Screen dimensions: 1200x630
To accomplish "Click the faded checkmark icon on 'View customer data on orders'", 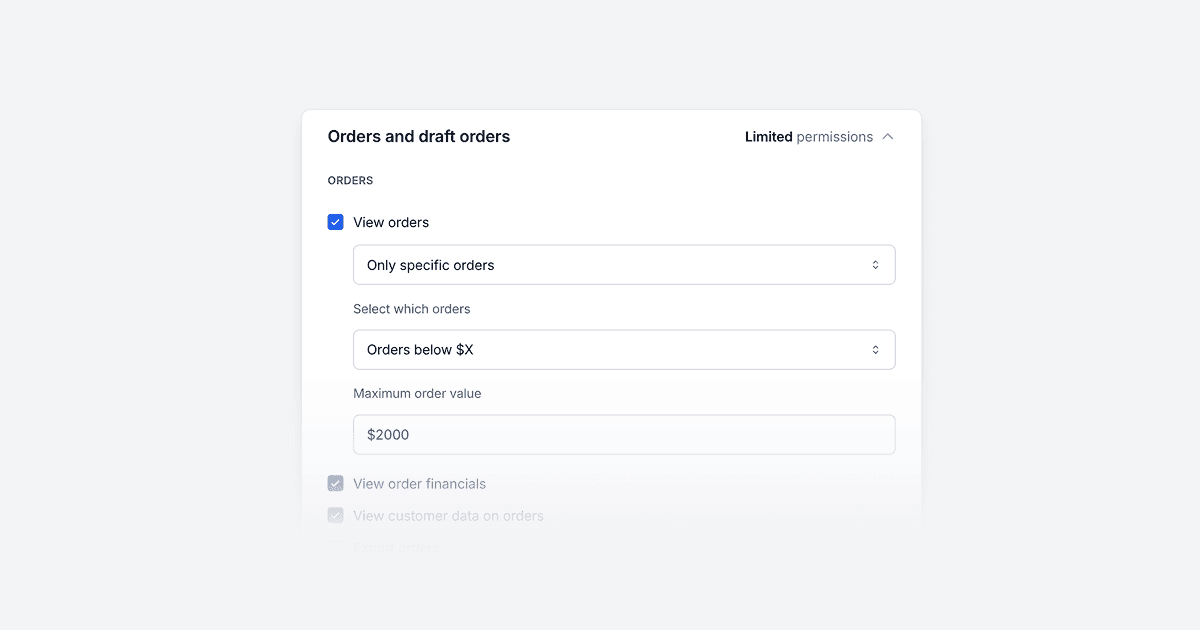I will [x=335, y=515].
